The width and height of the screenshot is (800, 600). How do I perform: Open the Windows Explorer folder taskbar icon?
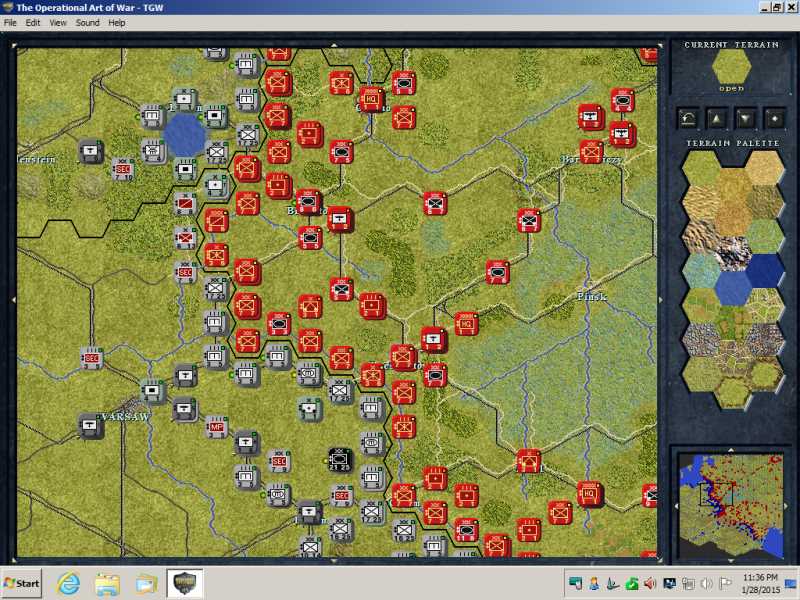pos(107,584)
